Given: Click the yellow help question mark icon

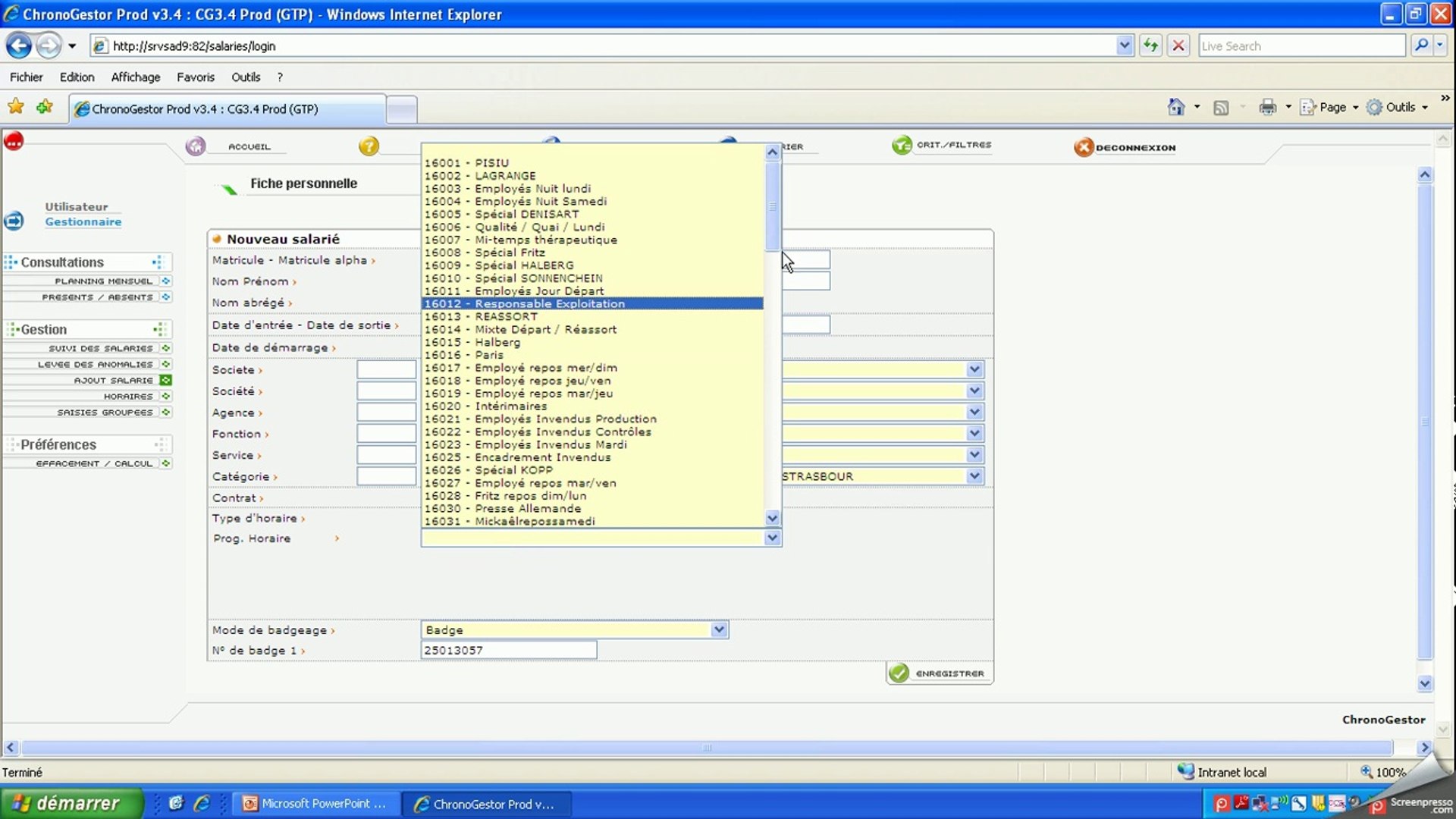Looking at the screenshot, I should click(x=369, y=146).
